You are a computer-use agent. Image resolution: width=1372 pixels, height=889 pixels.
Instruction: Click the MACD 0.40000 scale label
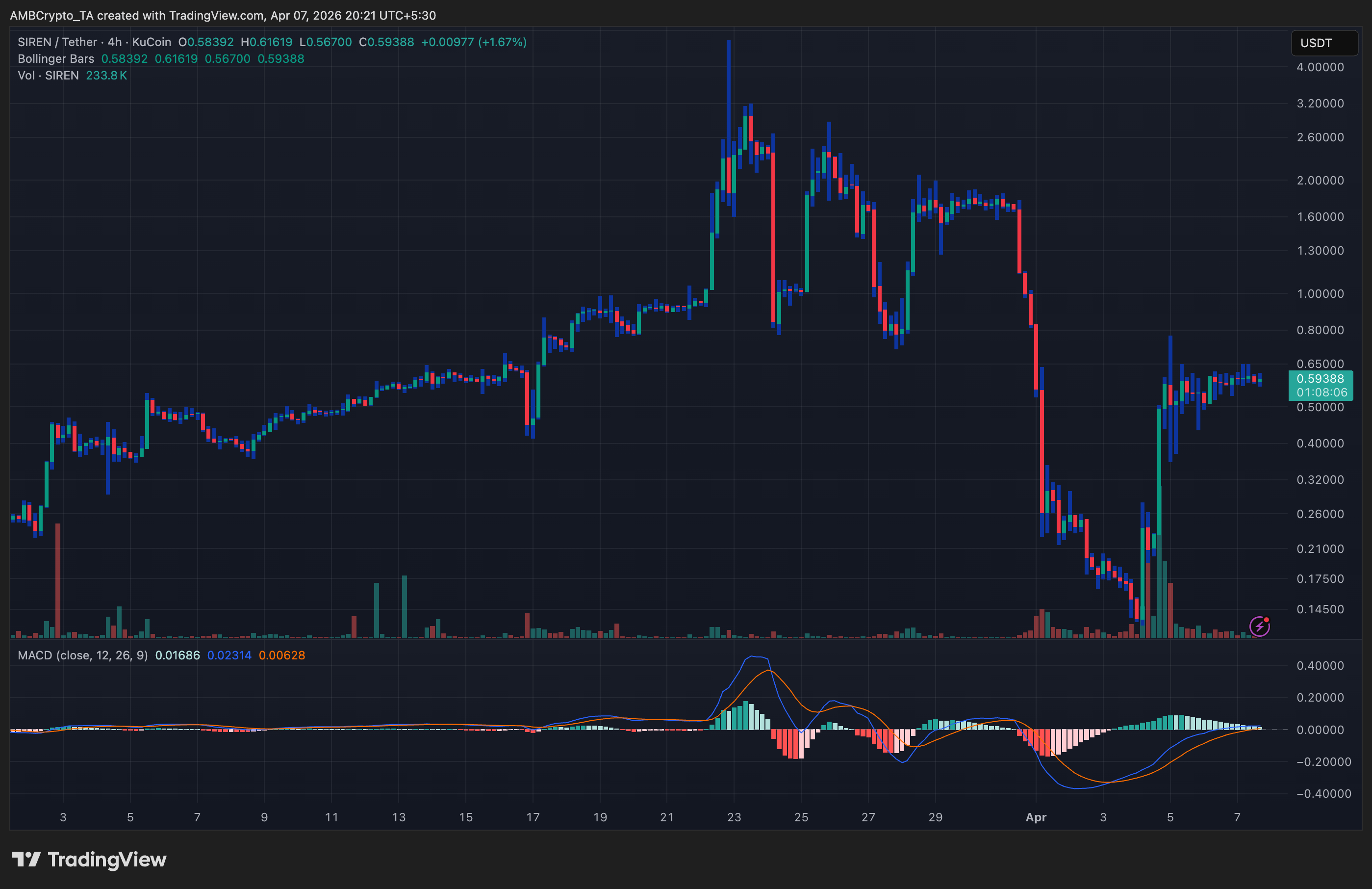click(1320, 665)
